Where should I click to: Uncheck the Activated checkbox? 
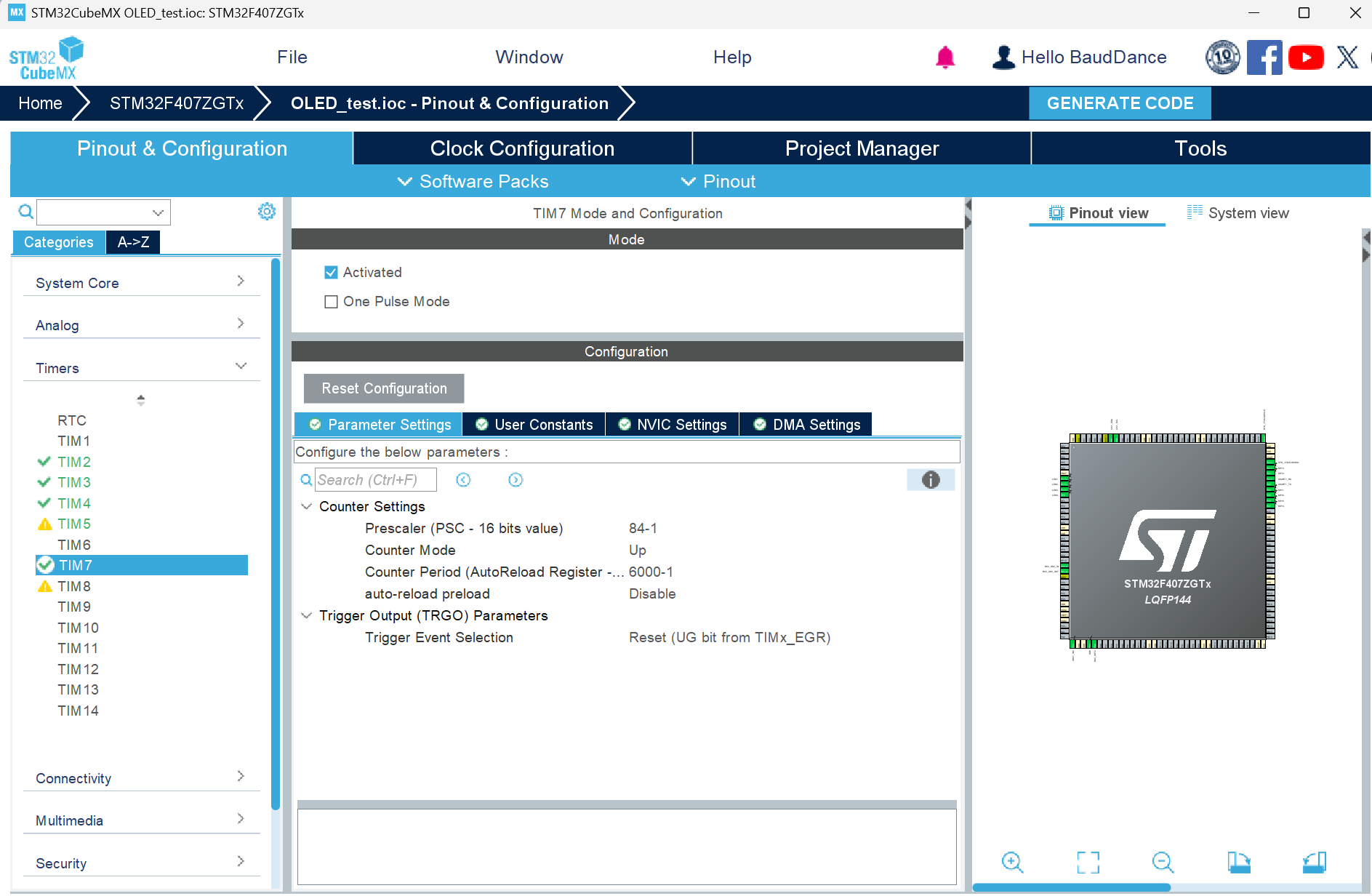point(331,272)
